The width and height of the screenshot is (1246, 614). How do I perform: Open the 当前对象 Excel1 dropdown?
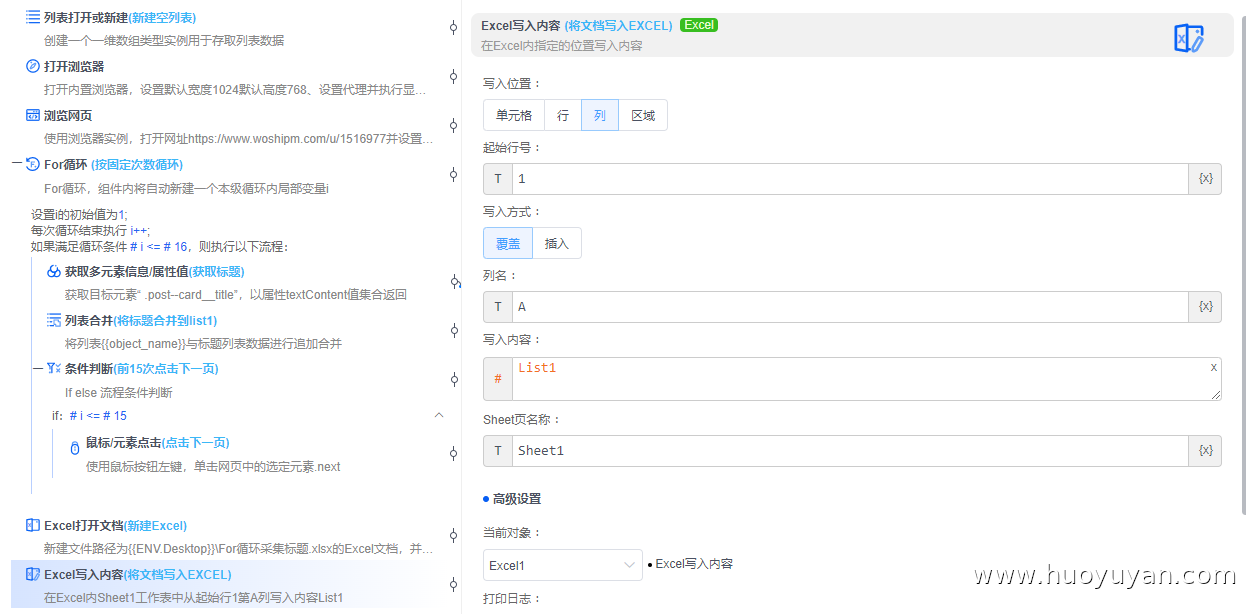tap(563, 565)
